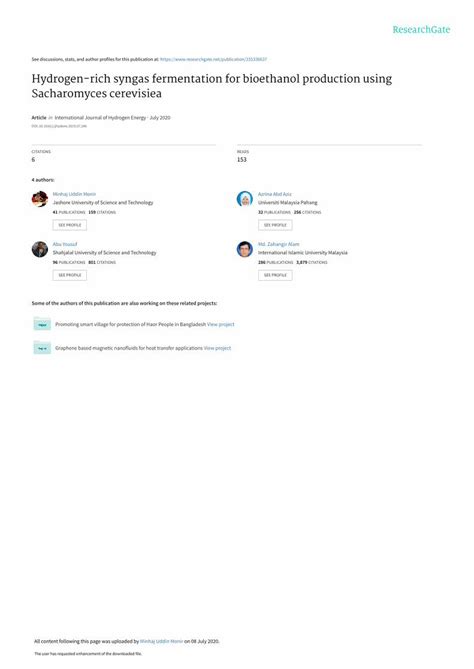Open View project link for Haor People project
The image size is (474, 669).
tap(221, 325)
